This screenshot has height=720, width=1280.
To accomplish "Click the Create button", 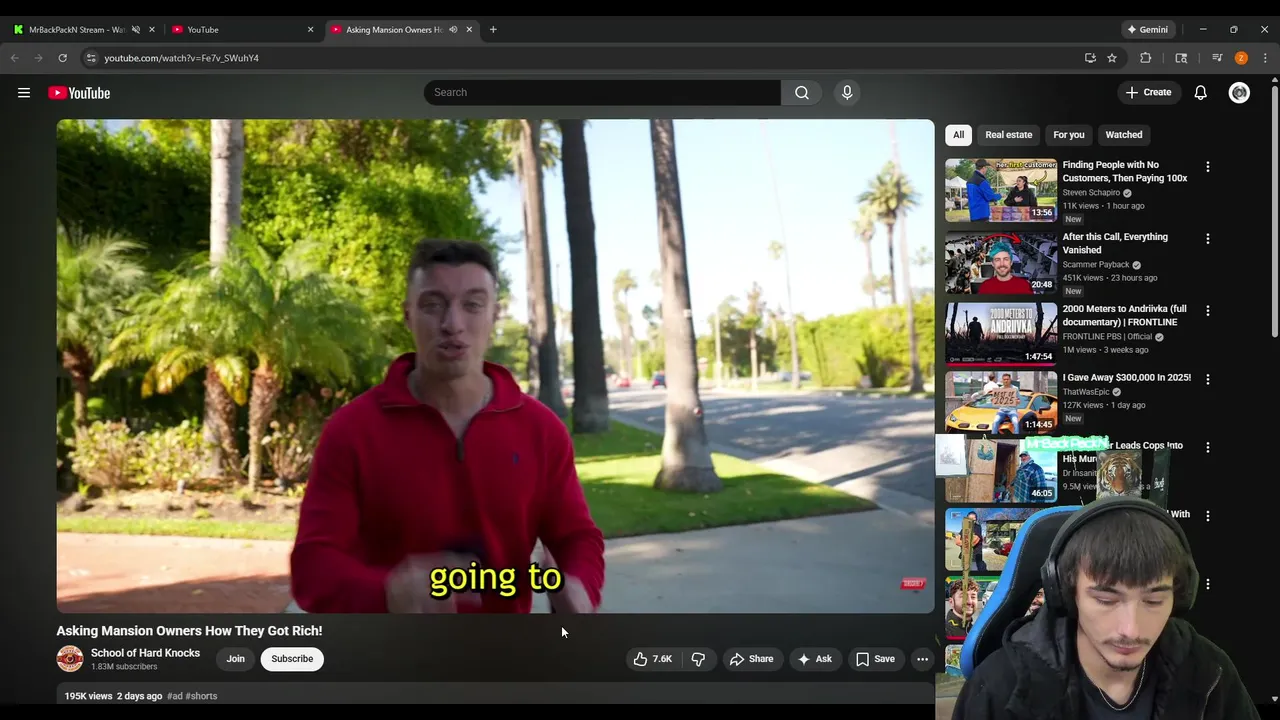I will click(1148, 92).
